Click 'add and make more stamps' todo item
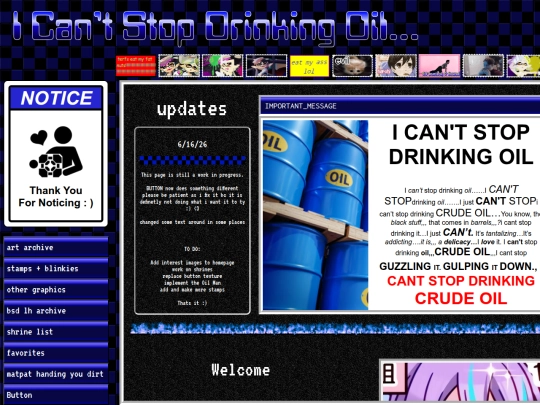Viewport: 540px width, 405px height. point(192,290)
